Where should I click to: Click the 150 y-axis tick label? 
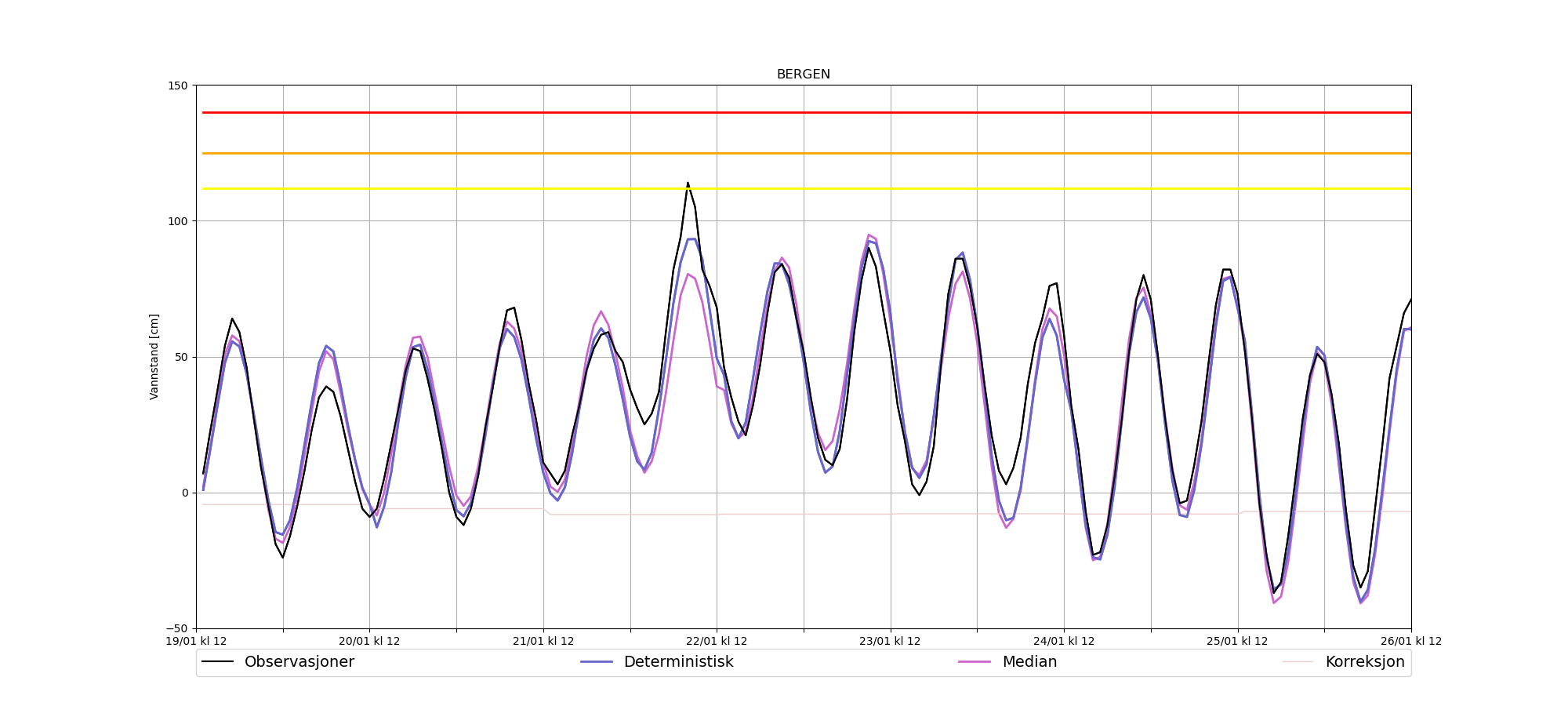tap(178, 86)
